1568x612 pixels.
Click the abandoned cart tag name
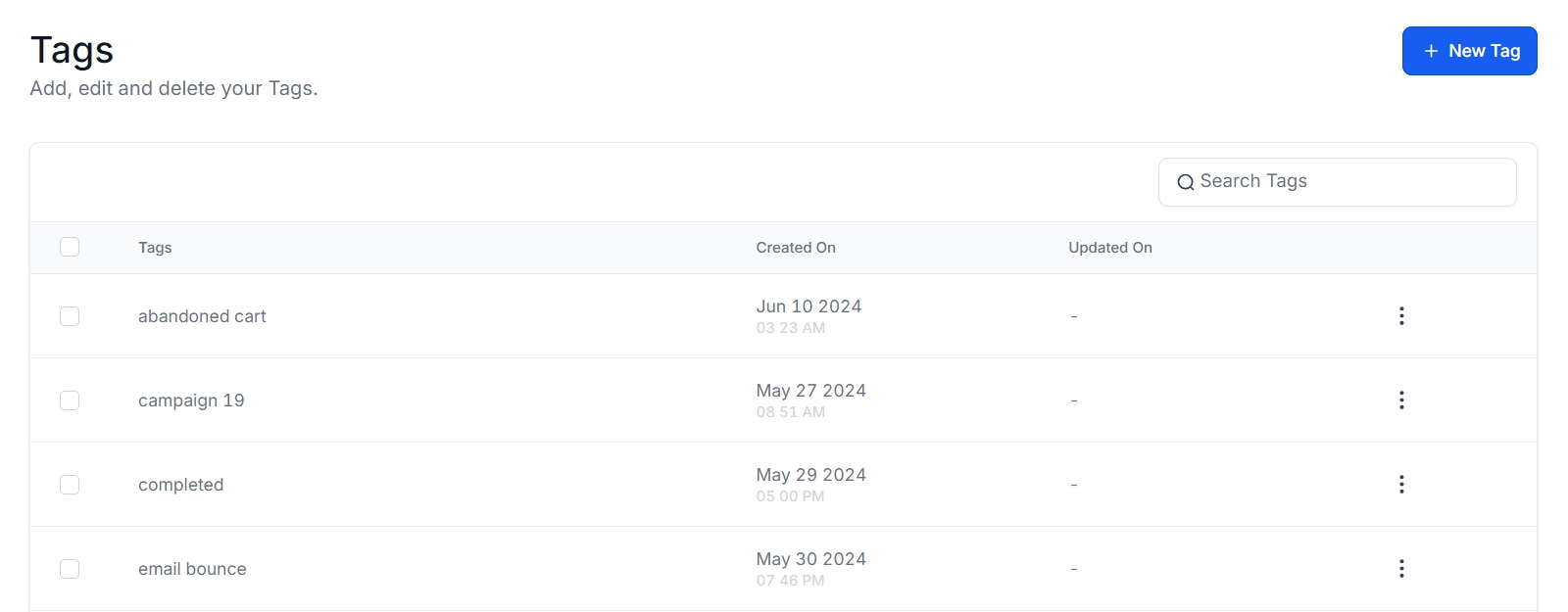point(202,316)
